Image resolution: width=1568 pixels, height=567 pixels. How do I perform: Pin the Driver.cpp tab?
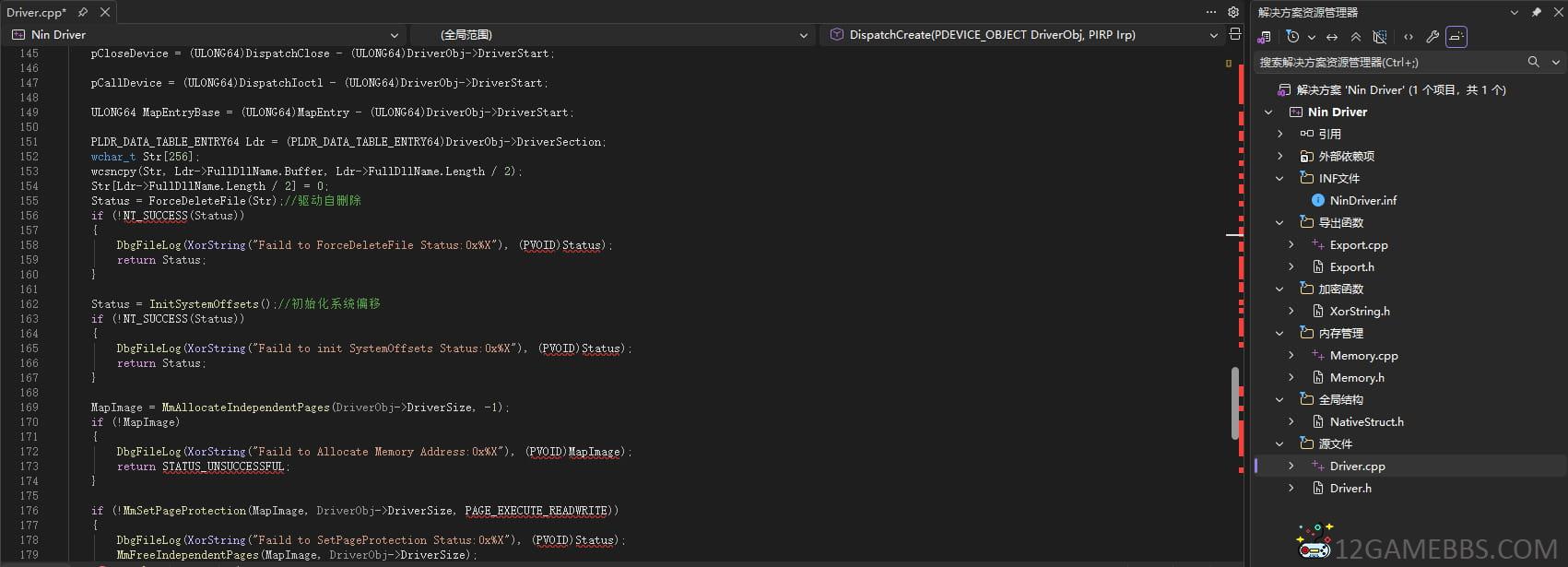click(x=83, y=12)
